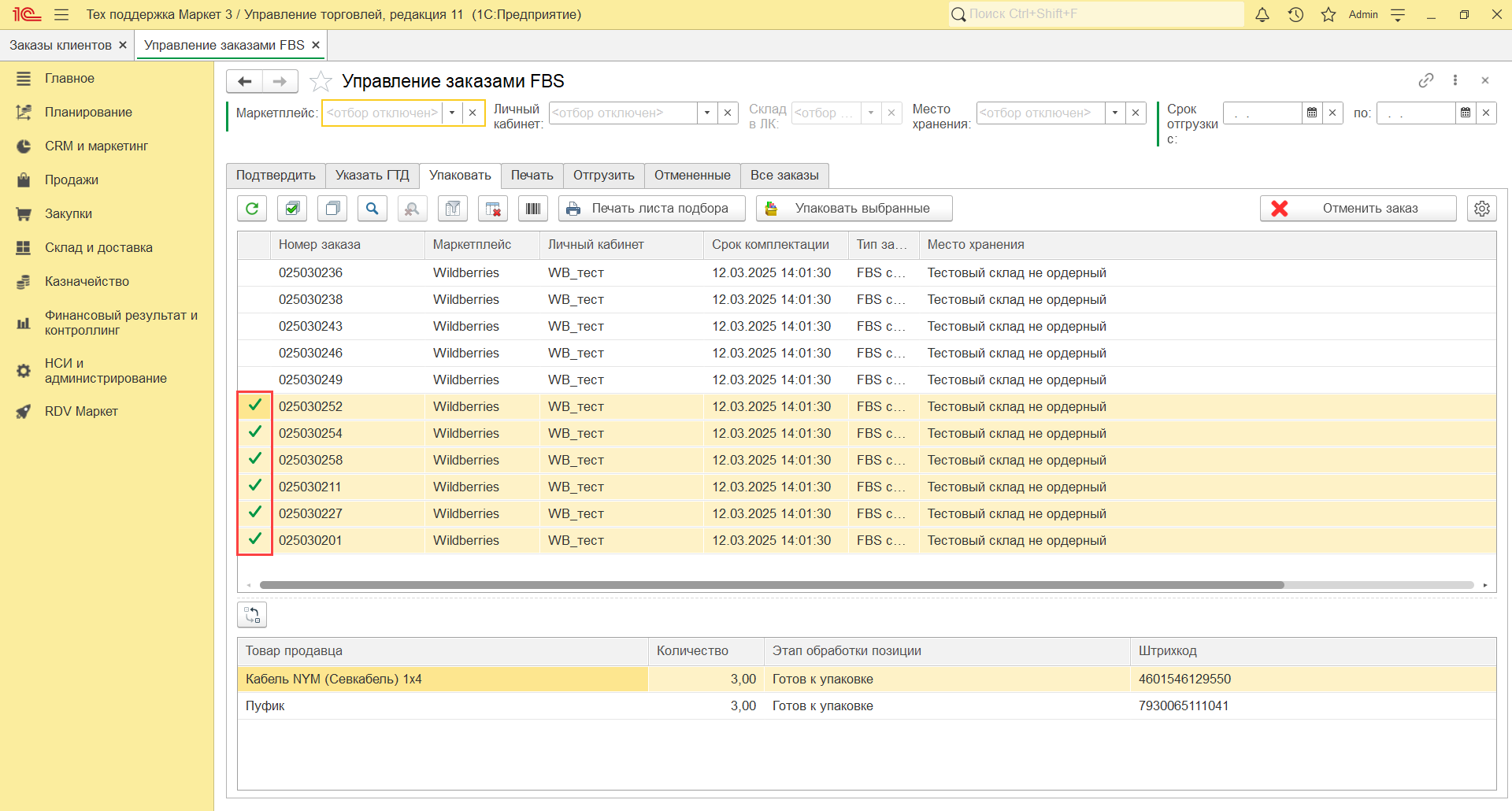Refresh the FBS orders list
Viewport: 1512px width, 811px height.
(252, 209)
